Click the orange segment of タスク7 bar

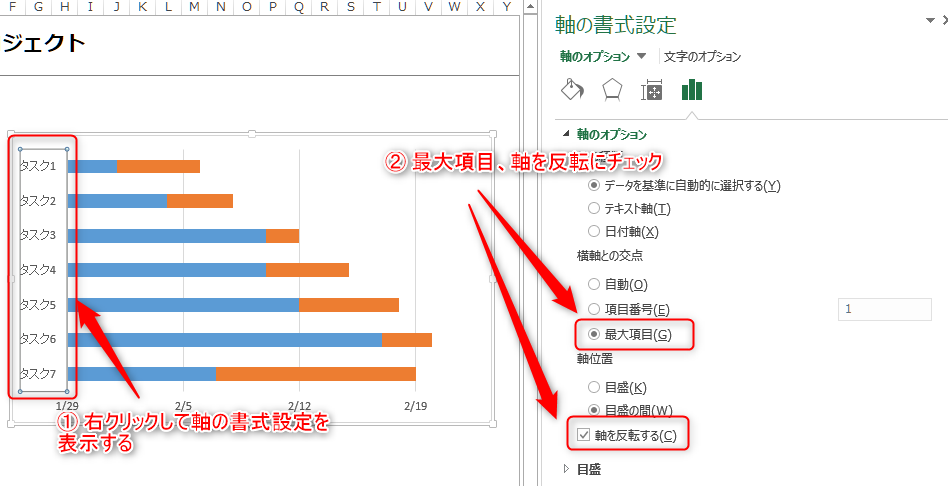pos(315,374)
